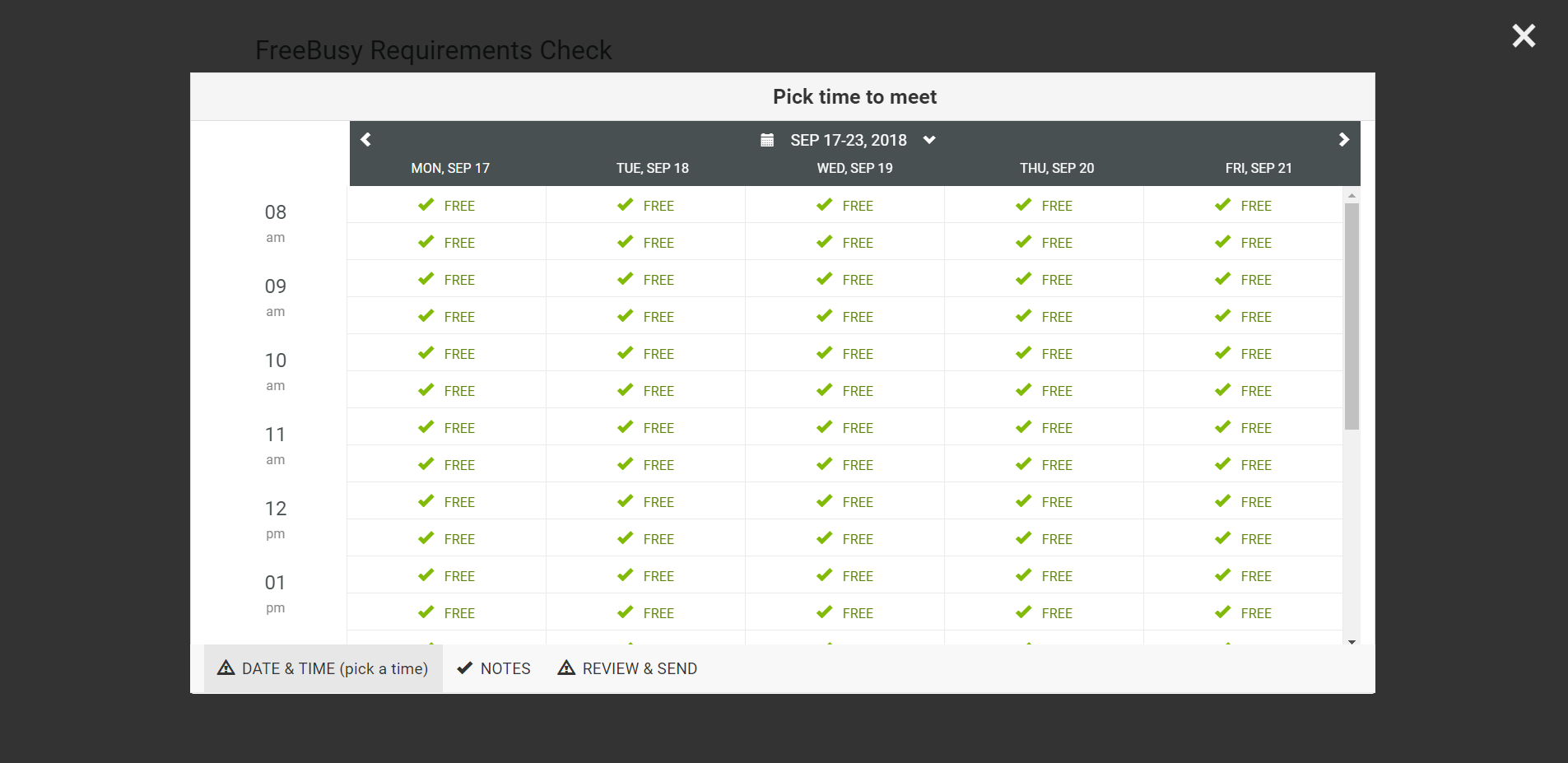Click warning icon on DATE & TIME tab
Screen dimensions: 1568x763
click(226, 668)
